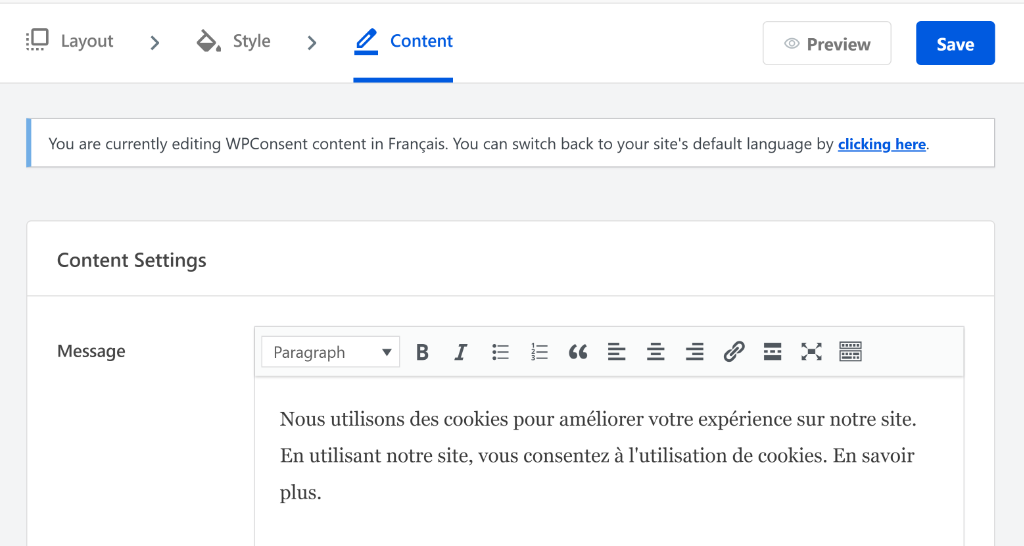Viewport: 1024px width, 546px height.
Task: Apply blockquote formatting
Action: [x=578, y=352]
